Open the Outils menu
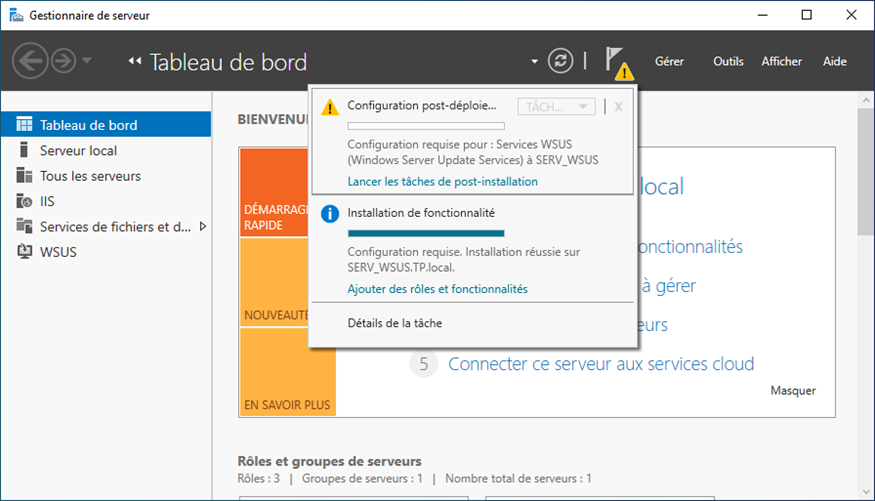875x501 pixels. point(728,61)
